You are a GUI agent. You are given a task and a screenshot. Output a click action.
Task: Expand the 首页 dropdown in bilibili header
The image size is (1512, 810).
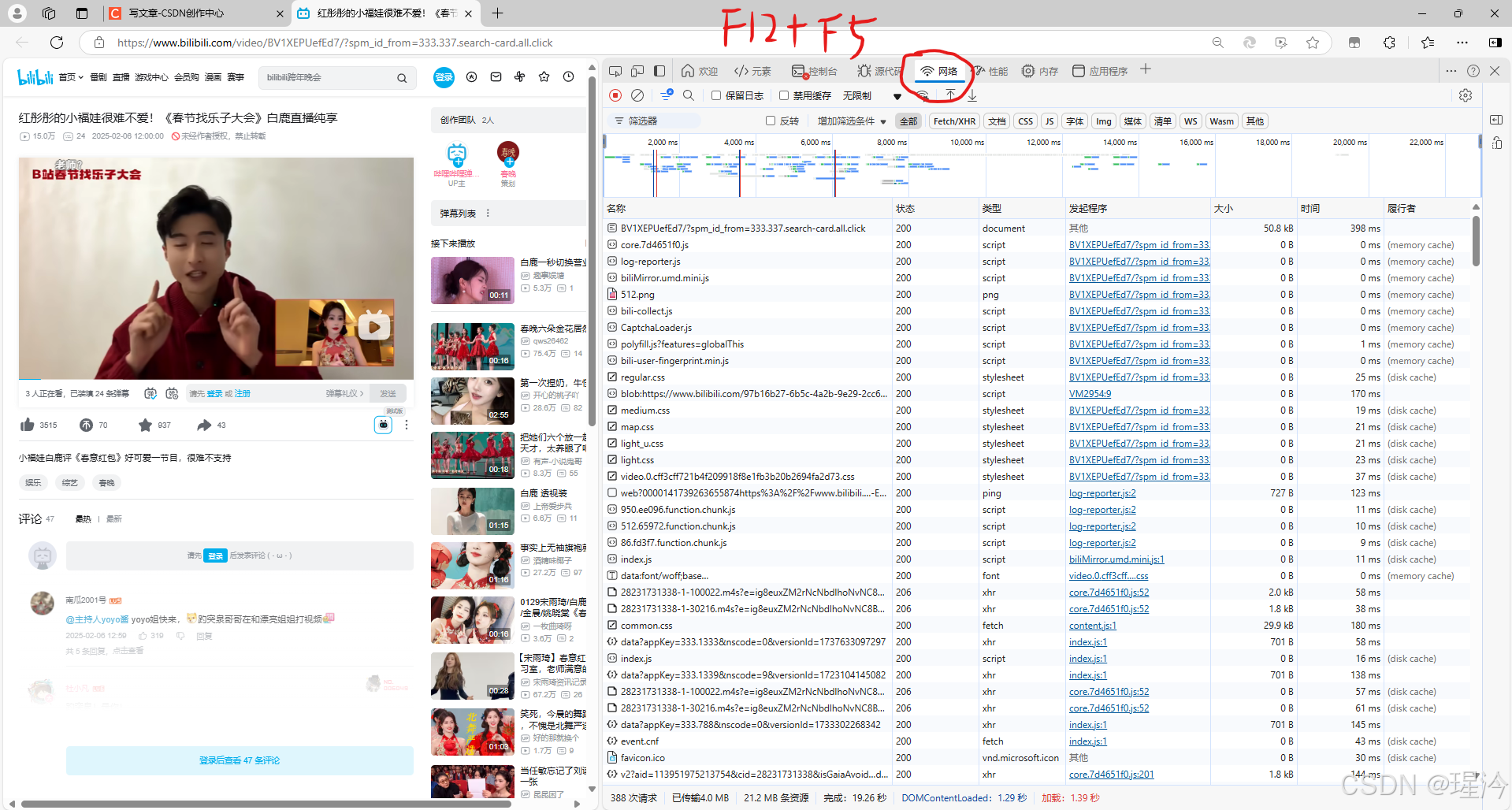[x=71, y=77]
